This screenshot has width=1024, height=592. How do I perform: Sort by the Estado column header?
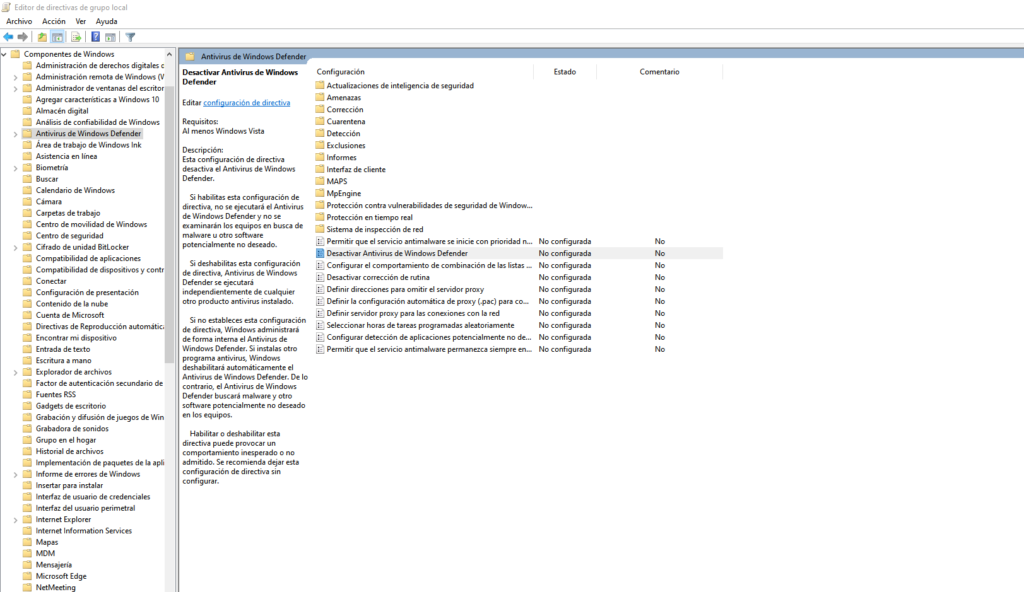[565, 72]
